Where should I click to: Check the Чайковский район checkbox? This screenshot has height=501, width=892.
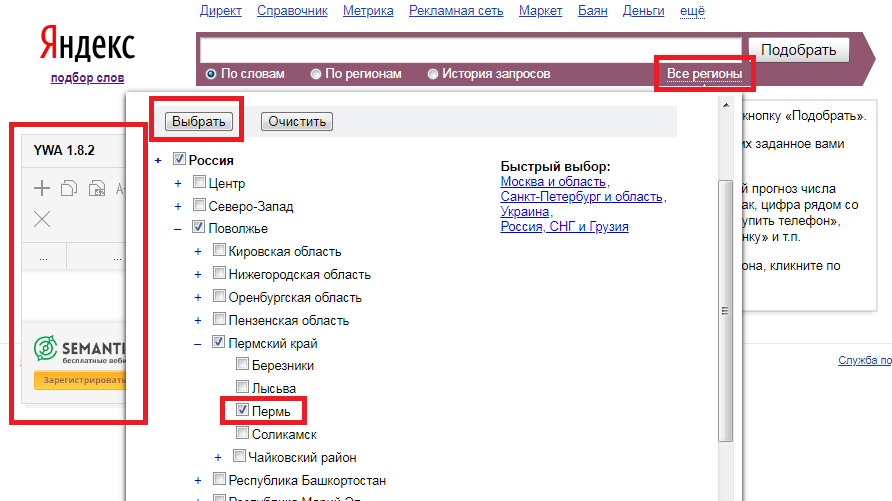point(239,456)
